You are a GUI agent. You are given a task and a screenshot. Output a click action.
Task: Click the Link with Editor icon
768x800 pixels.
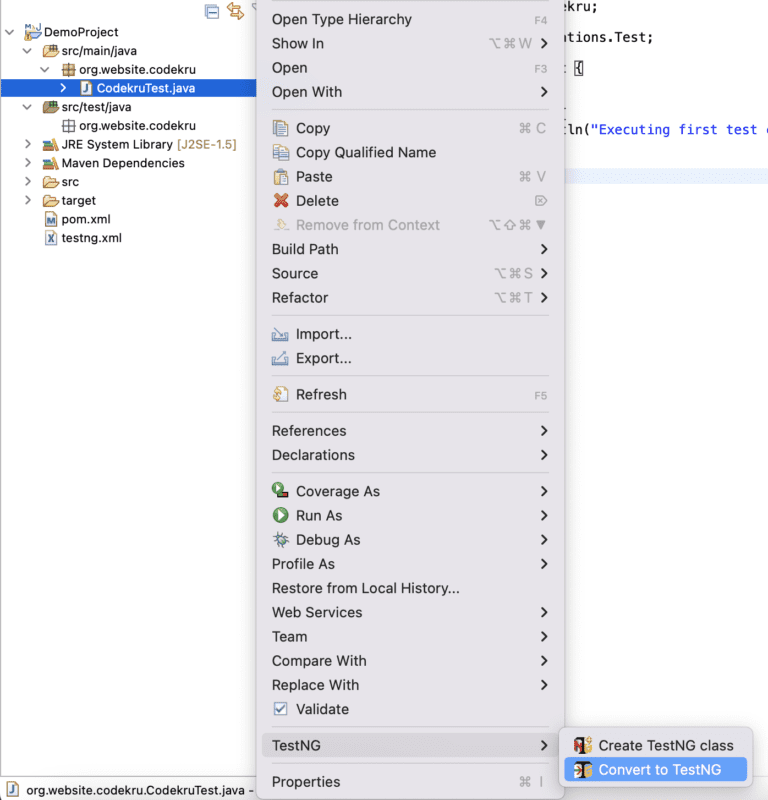point(237,11)
